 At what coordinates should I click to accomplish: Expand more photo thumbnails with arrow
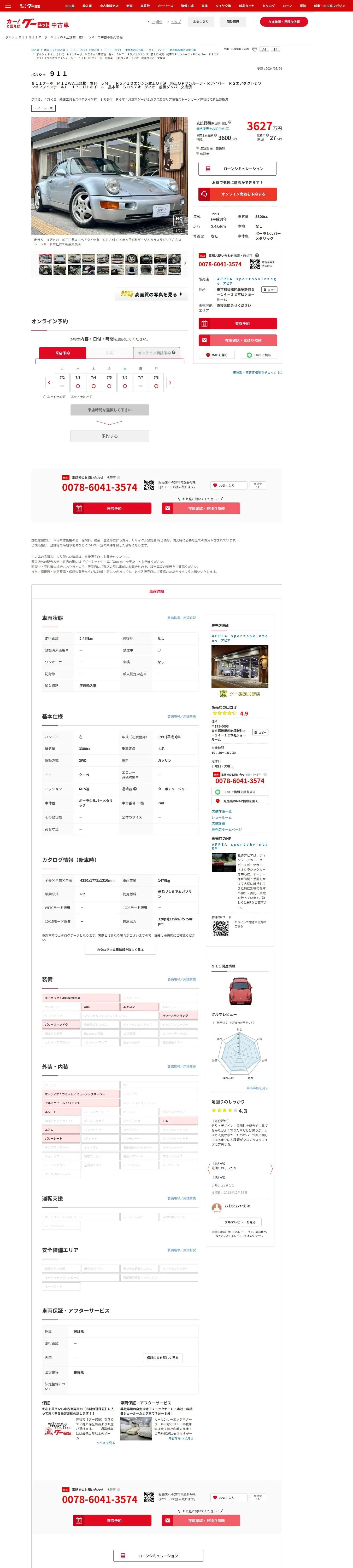185,263
